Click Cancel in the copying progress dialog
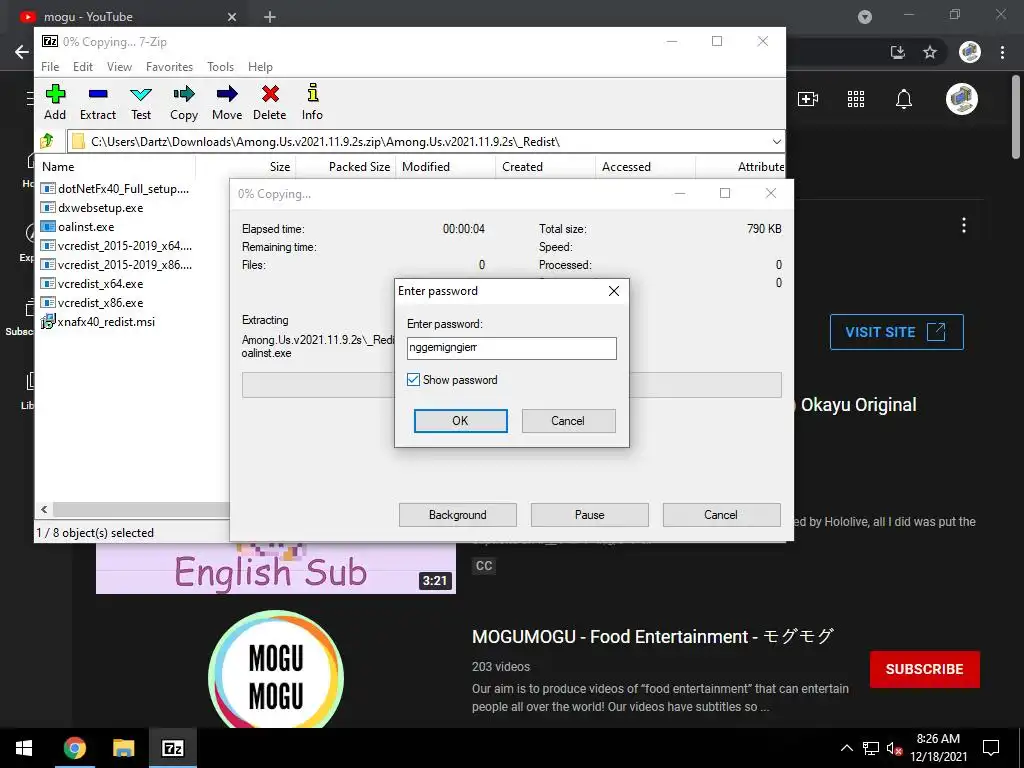Image resolution: width=1024 pixels, height=768 pixels. tap(722, 515)
